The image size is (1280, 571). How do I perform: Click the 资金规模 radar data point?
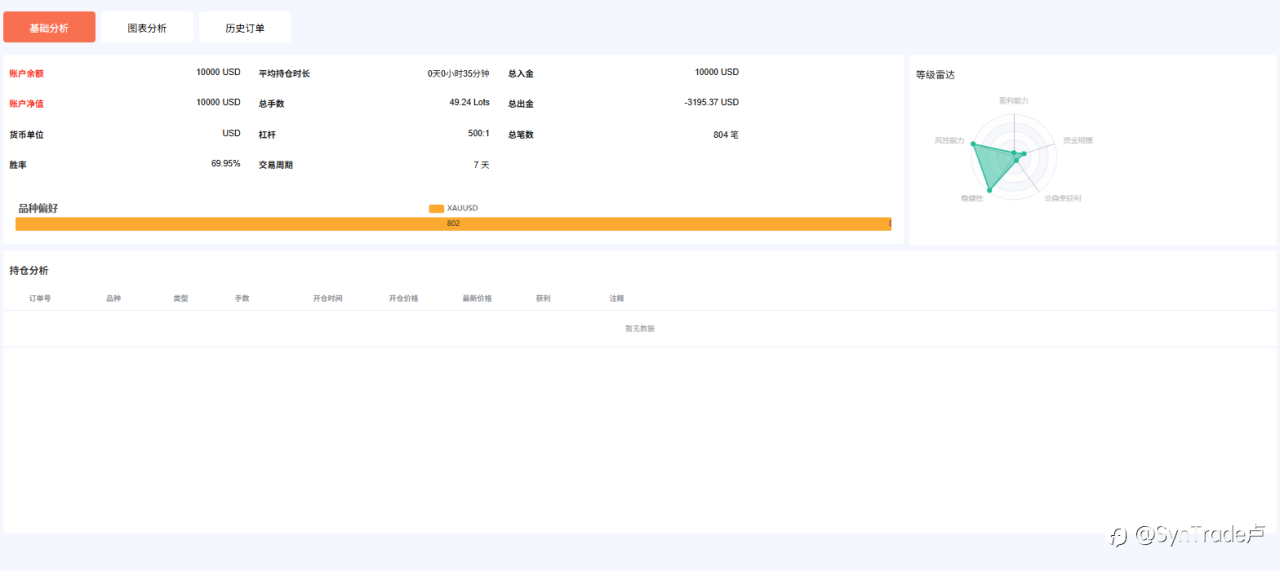click(1024, 153)
